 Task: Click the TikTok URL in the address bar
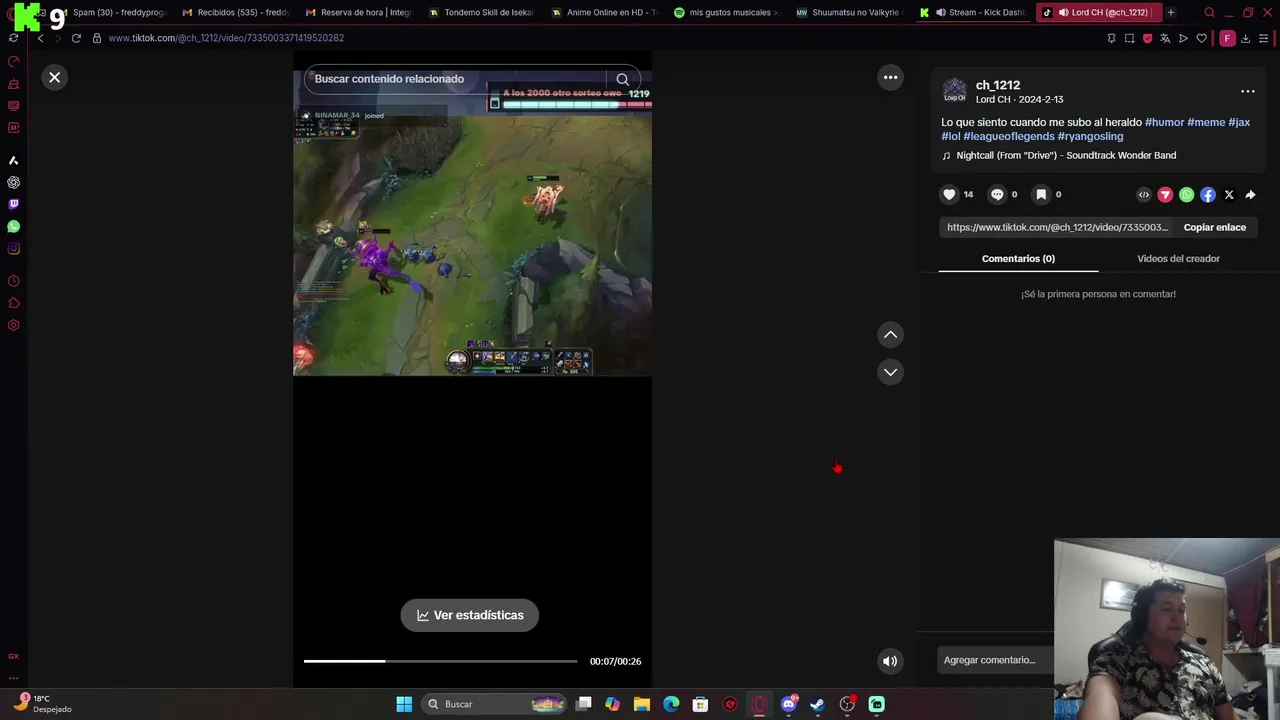(x=226, y=38)
